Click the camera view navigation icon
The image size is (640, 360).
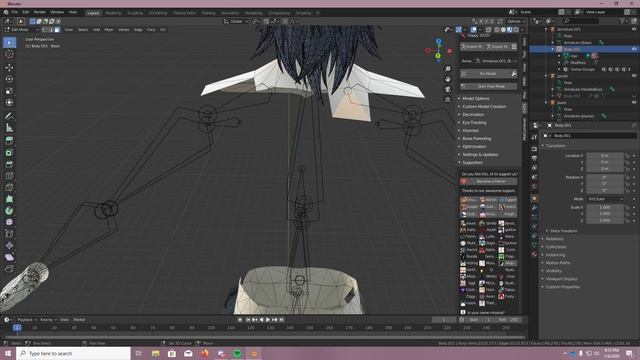click(x=448, y=89)
